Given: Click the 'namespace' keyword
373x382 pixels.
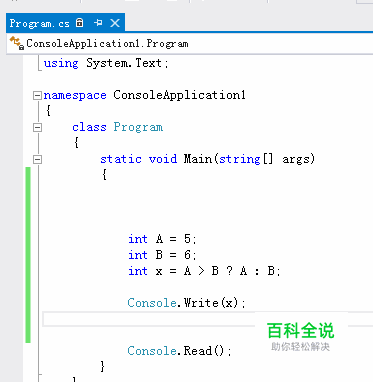Looking at the screenshot, I should click(75, 95).
